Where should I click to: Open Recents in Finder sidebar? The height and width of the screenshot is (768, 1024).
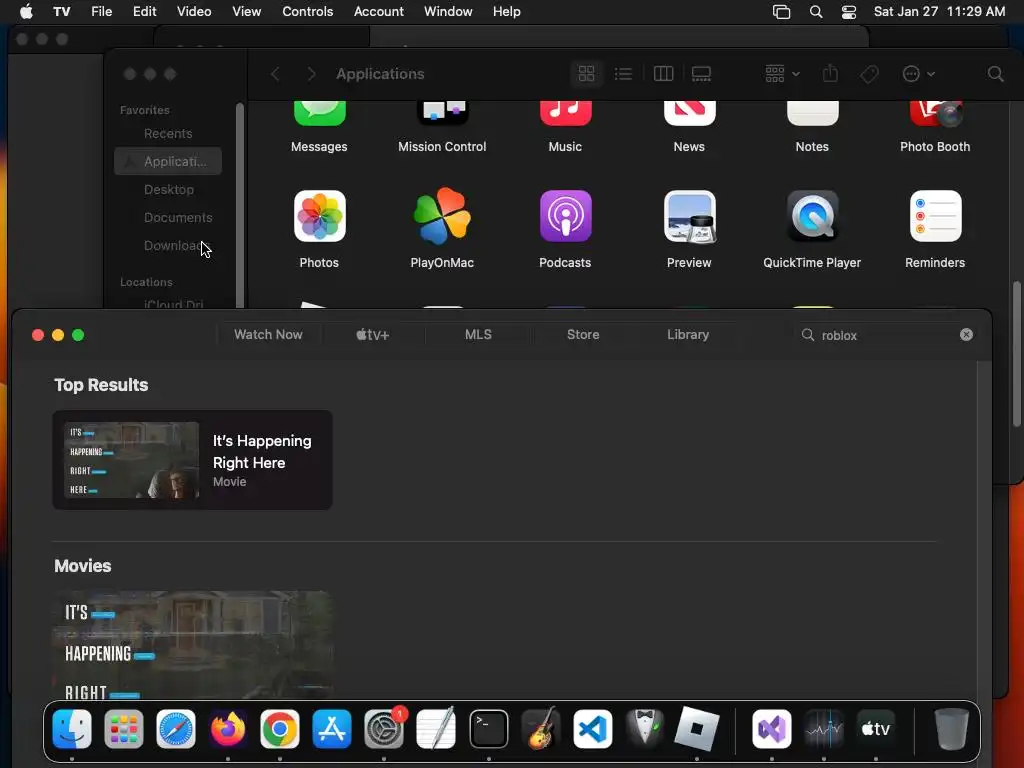pyautogui.click(x=168, y=133)
